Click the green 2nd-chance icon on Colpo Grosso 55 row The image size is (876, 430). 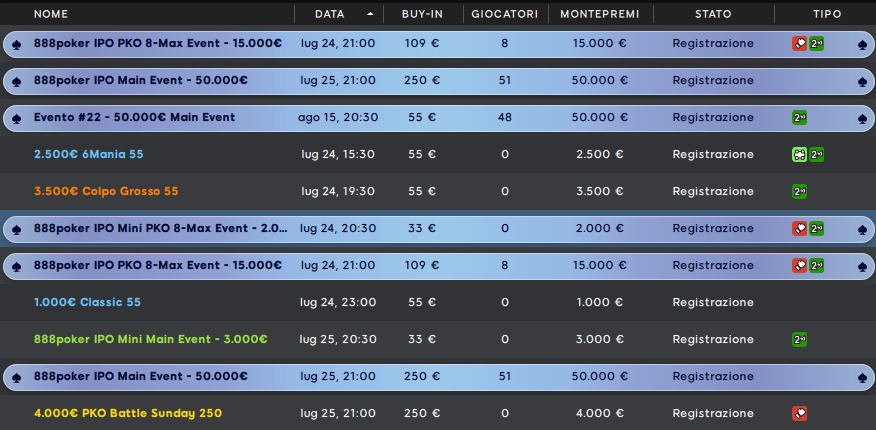tap(799, 192)
